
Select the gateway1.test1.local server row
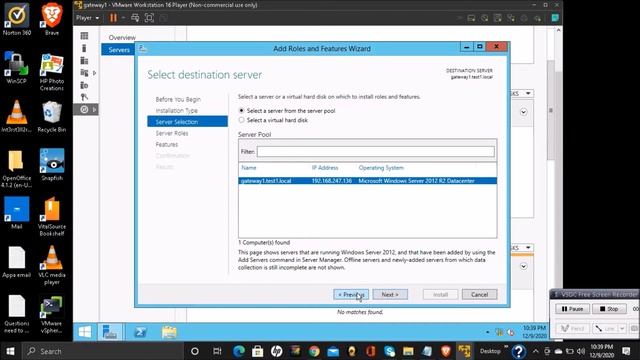pyautogui.click(x=367, y=180)
